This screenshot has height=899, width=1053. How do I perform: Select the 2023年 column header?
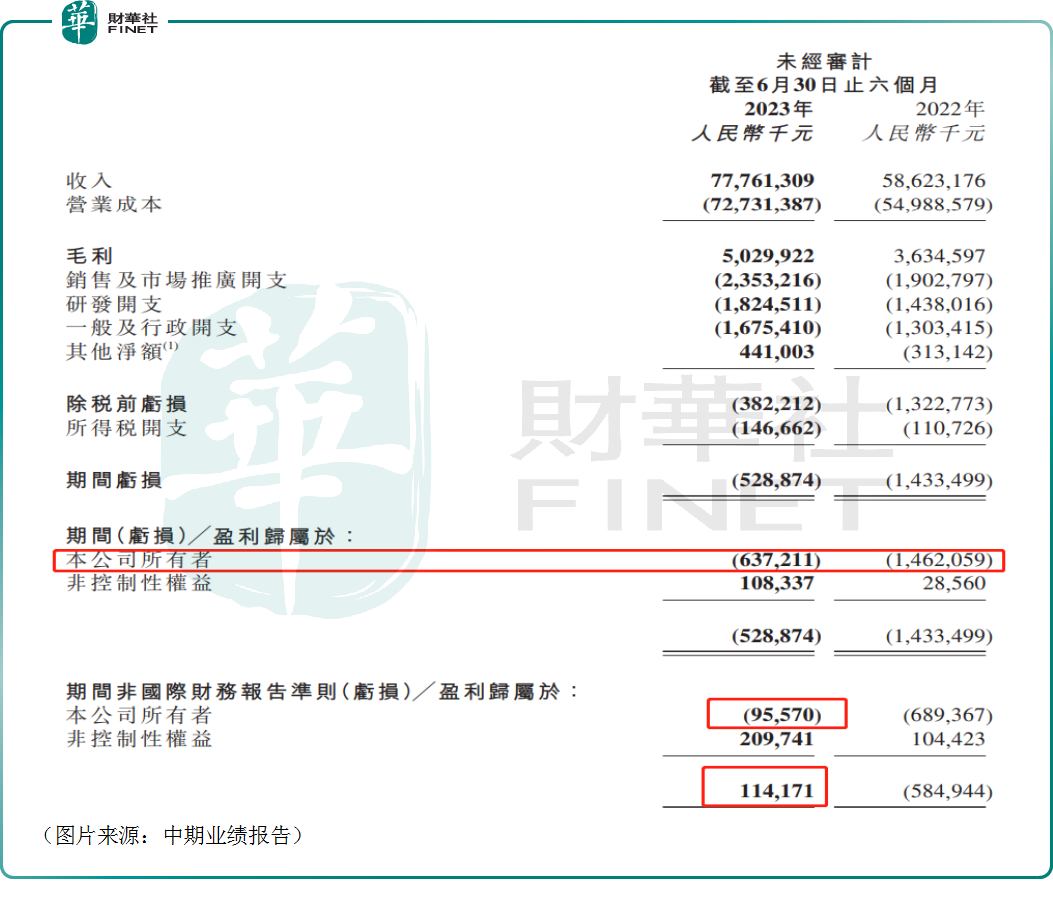778,109
